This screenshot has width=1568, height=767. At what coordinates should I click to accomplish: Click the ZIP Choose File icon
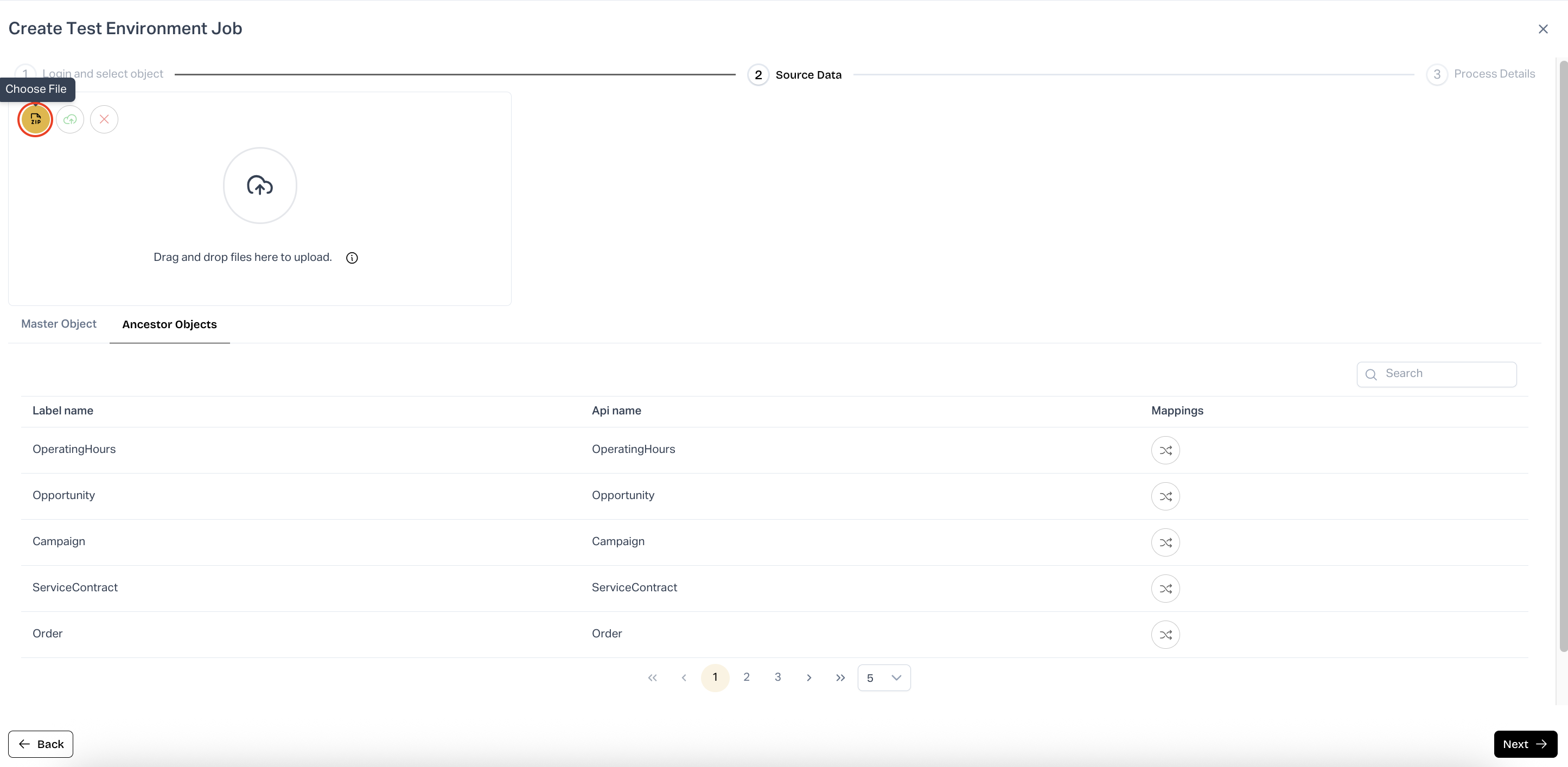point(35,119)
